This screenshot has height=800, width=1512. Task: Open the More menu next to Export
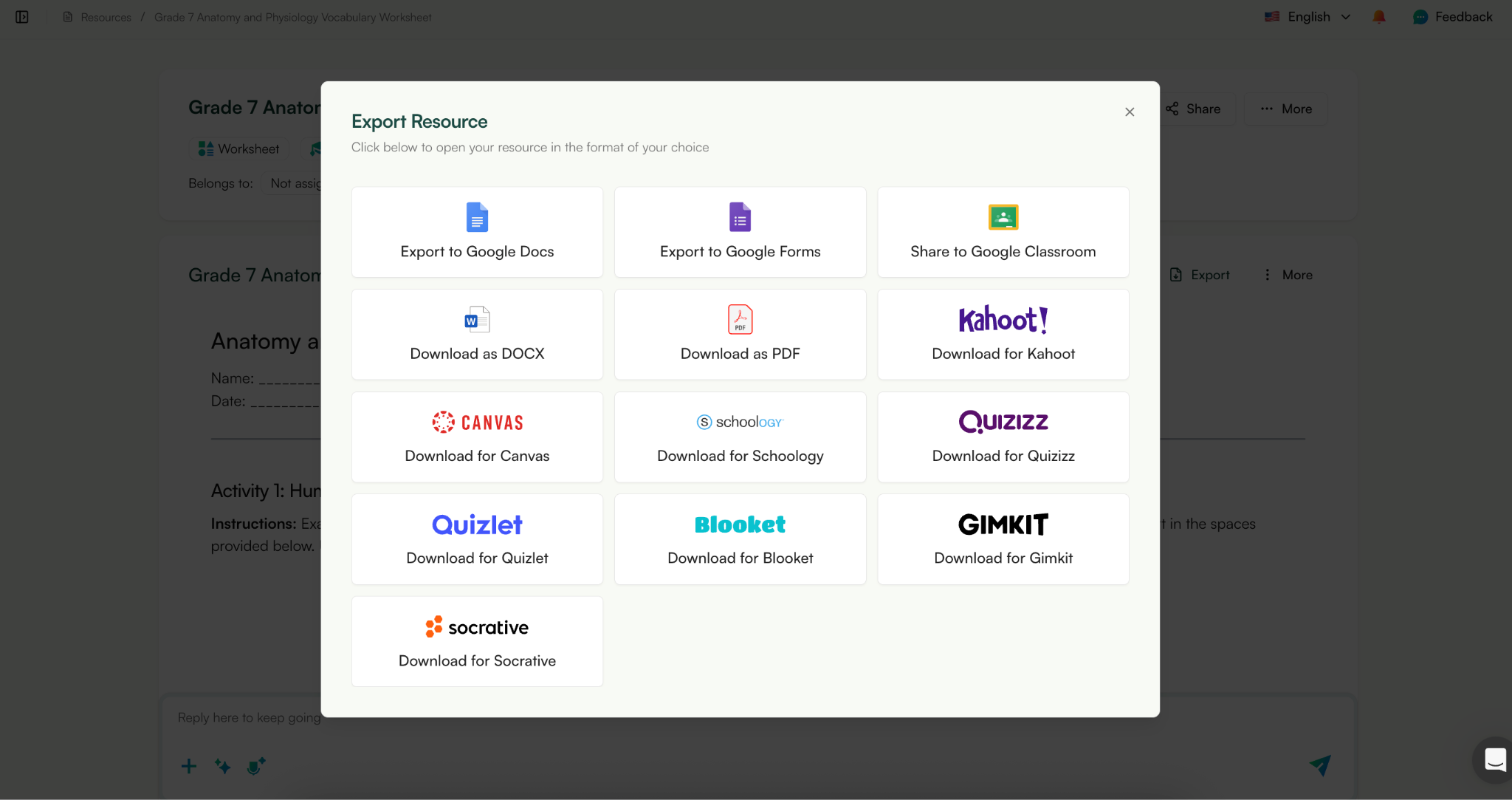pos(1287,274)
